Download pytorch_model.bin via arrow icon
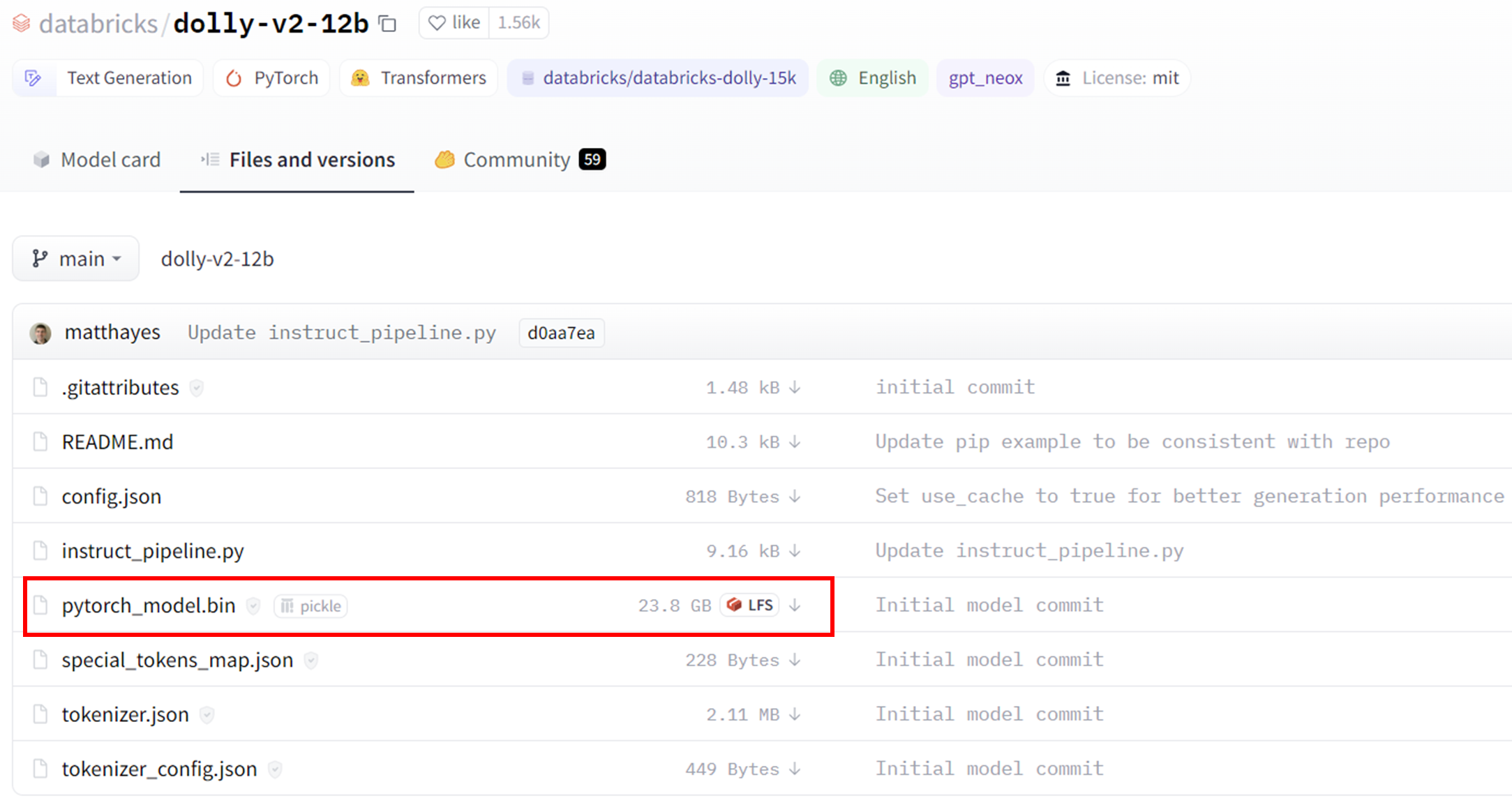Viewport: 1512px width, 812px height. pos(795,606)
